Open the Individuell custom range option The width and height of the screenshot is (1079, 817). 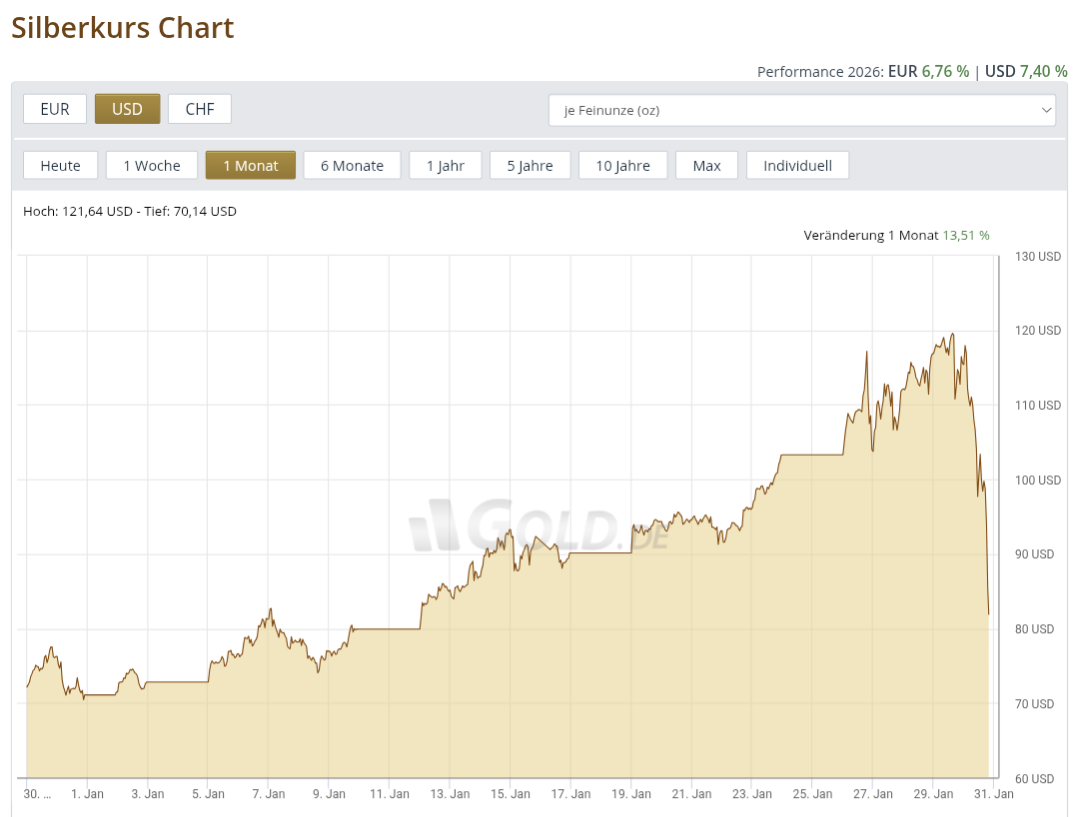[x=797, y=165]
